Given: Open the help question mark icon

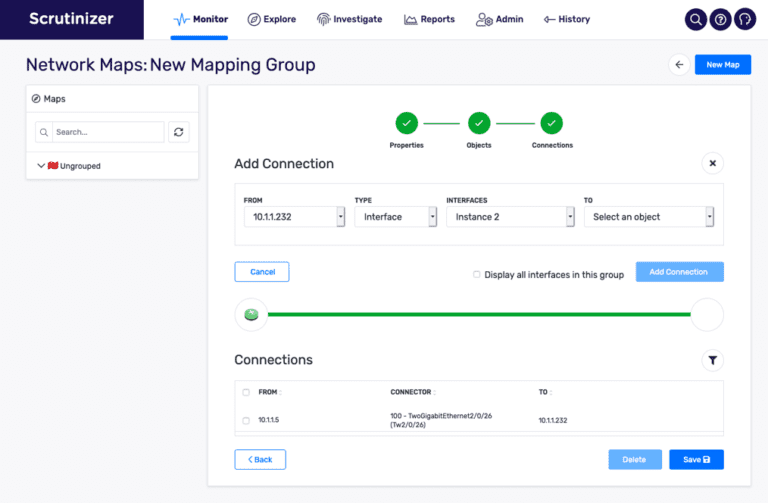Looking at the screenshot, I should click(x=720, y=20).
